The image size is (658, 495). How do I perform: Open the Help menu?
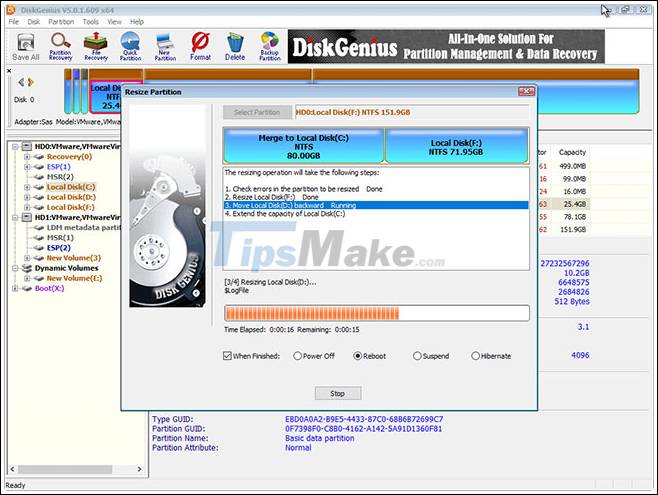click(x=137, y=22)
